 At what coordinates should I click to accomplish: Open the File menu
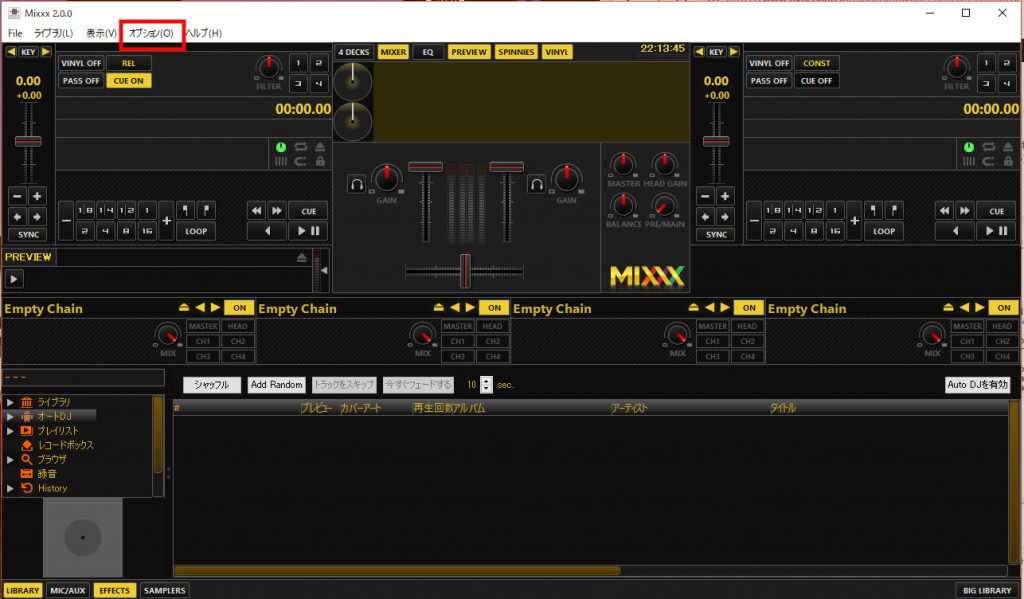point(15,33)
